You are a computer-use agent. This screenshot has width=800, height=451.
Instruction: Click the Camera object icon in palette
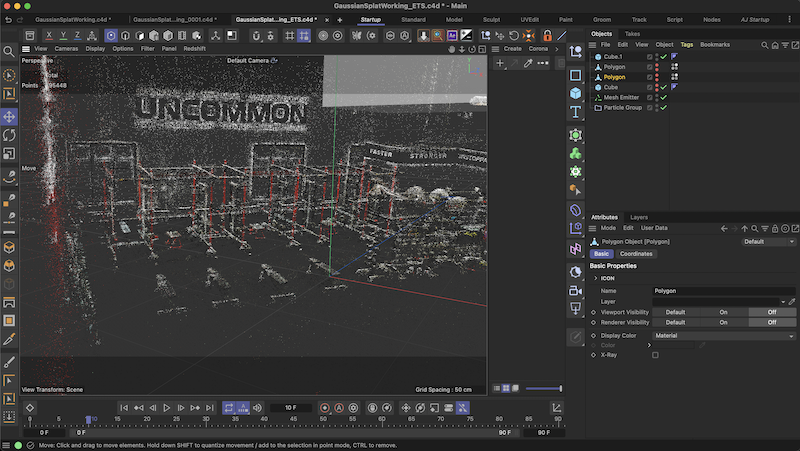coord(576,290)
